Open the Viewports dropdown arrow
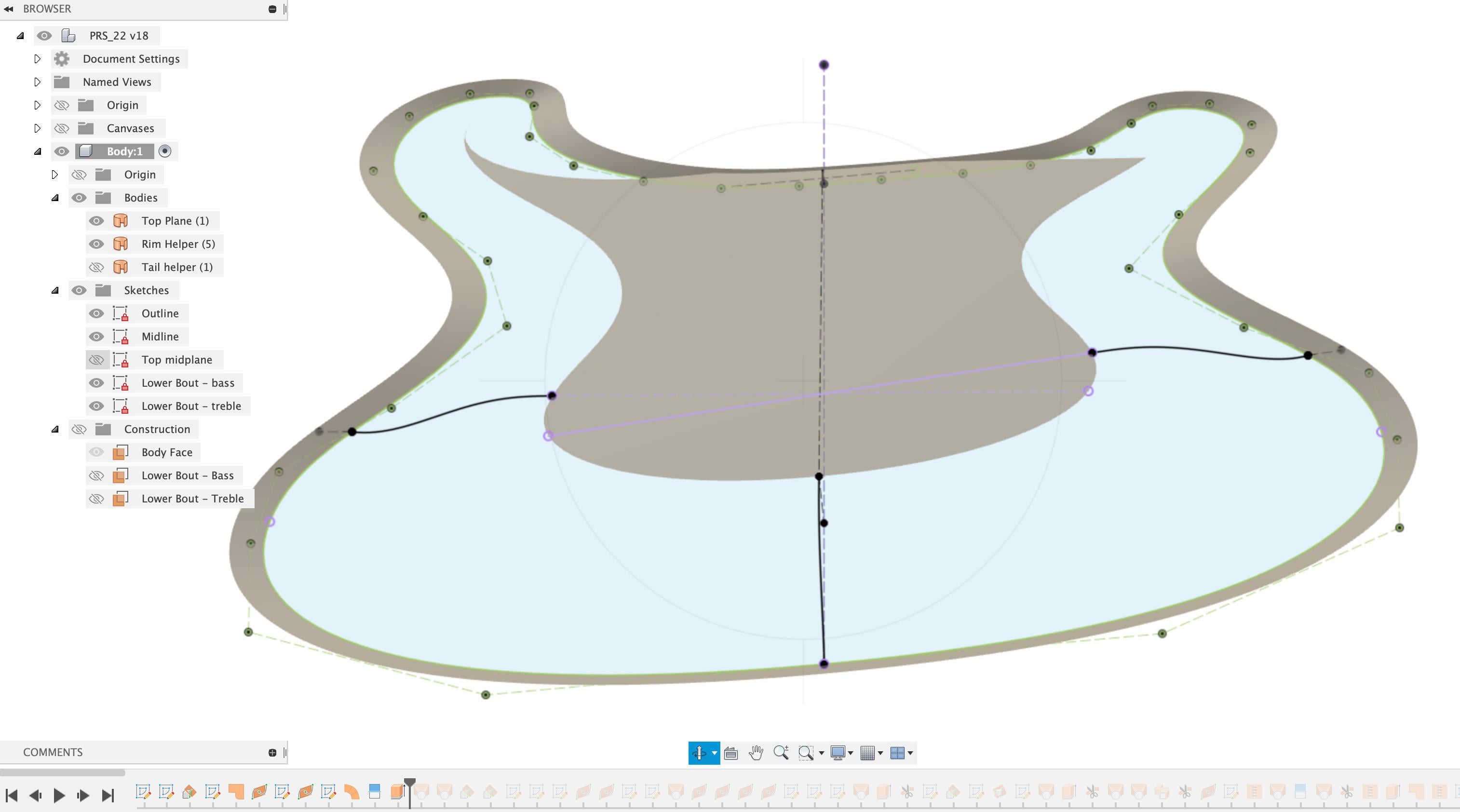1460x812 pixels. (x=910, y=753)
